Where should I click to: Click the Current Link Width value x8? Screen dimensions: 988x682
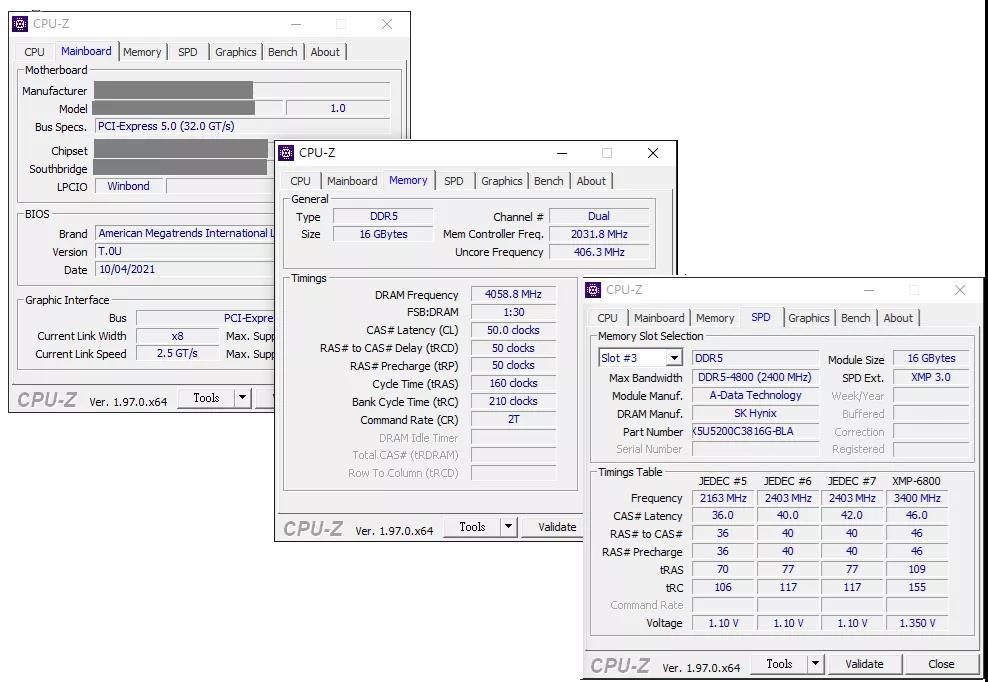[x=178, y=336]
